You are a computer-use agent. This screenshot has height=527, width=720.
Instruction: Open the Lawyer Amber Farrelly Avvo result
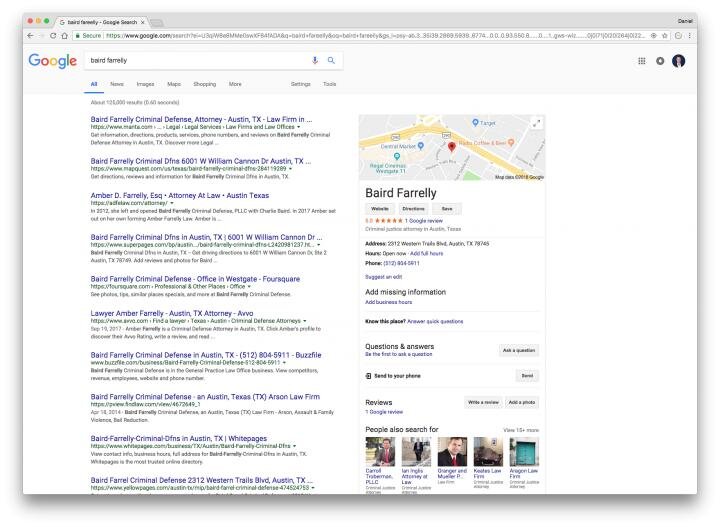pos(172,314)
